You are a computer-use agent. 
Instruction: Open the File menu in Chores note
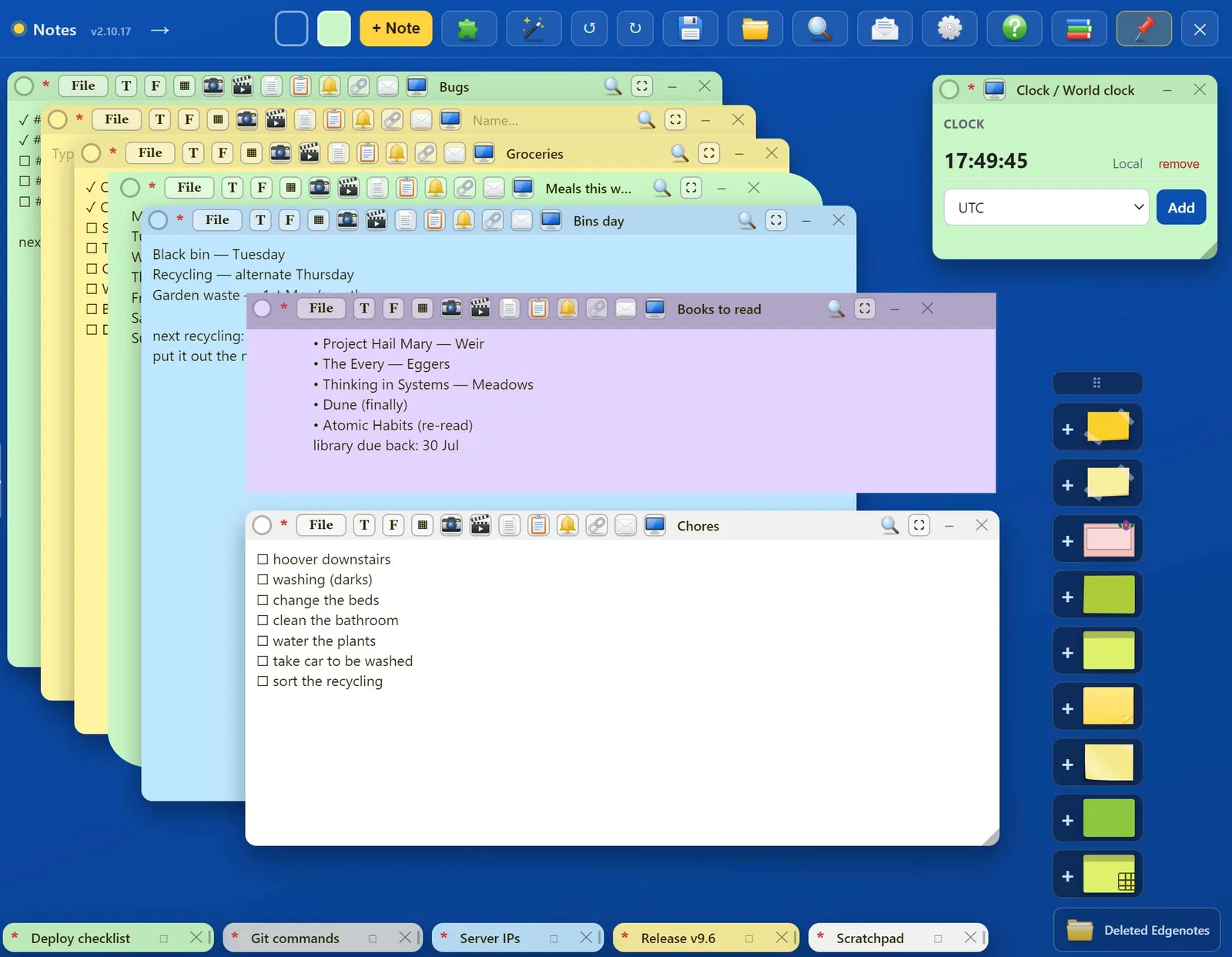(321, 525)
